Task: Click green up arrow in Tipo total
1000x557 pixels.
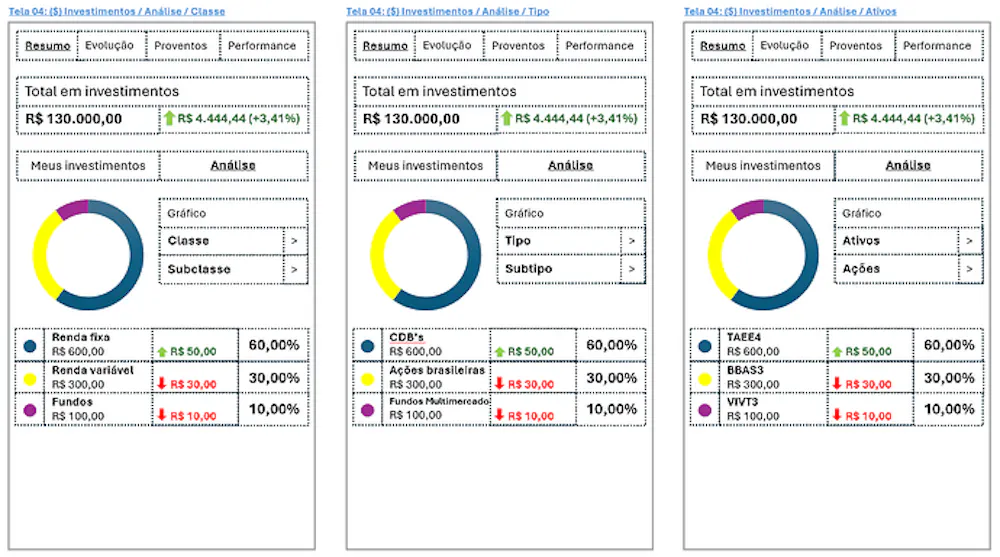Action: tap(506, 118)
